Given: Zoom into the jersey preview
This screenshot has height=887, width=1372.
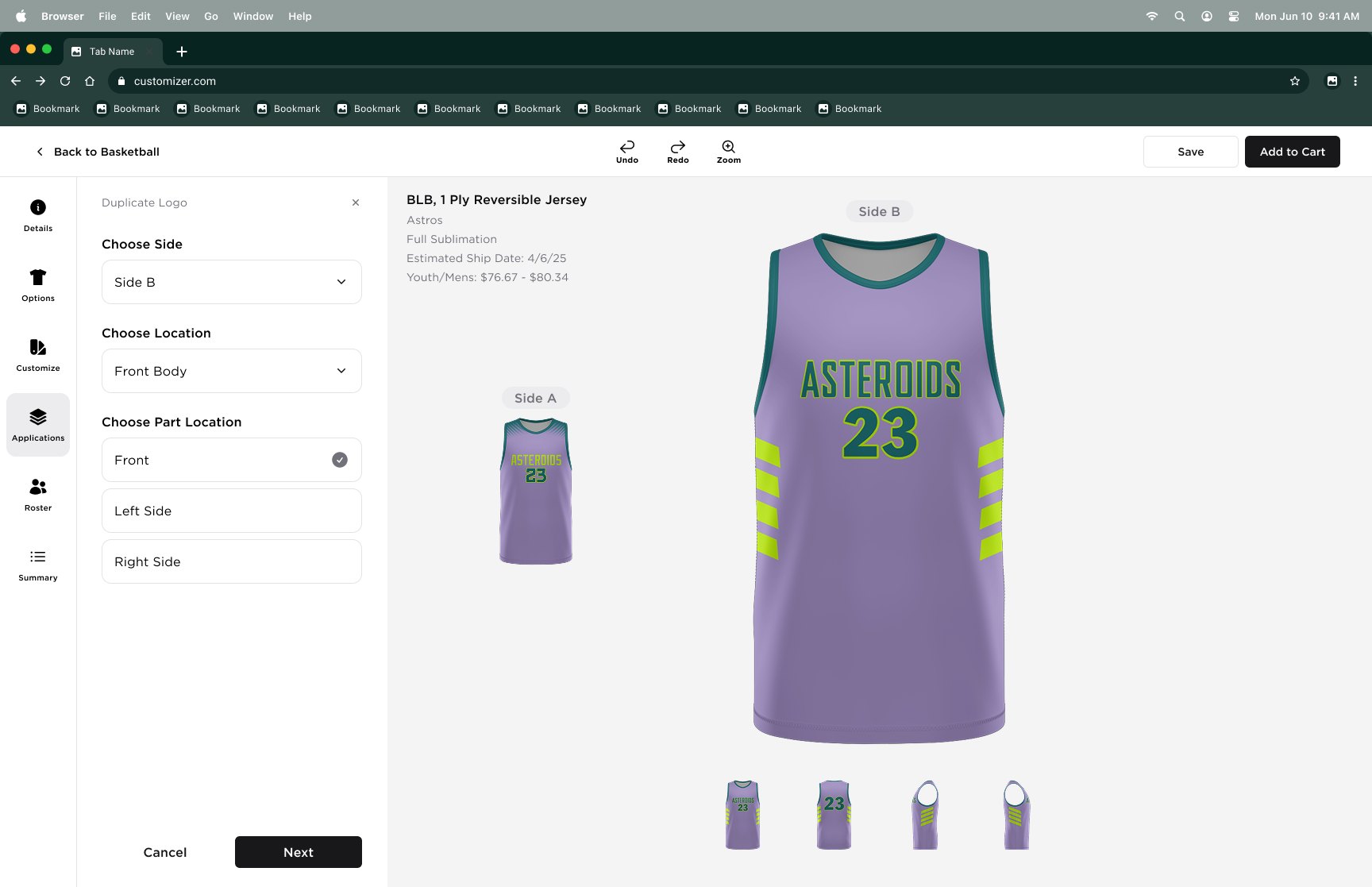Looking at the screenshot, I should pyautogui.click(x=729, y=152).
